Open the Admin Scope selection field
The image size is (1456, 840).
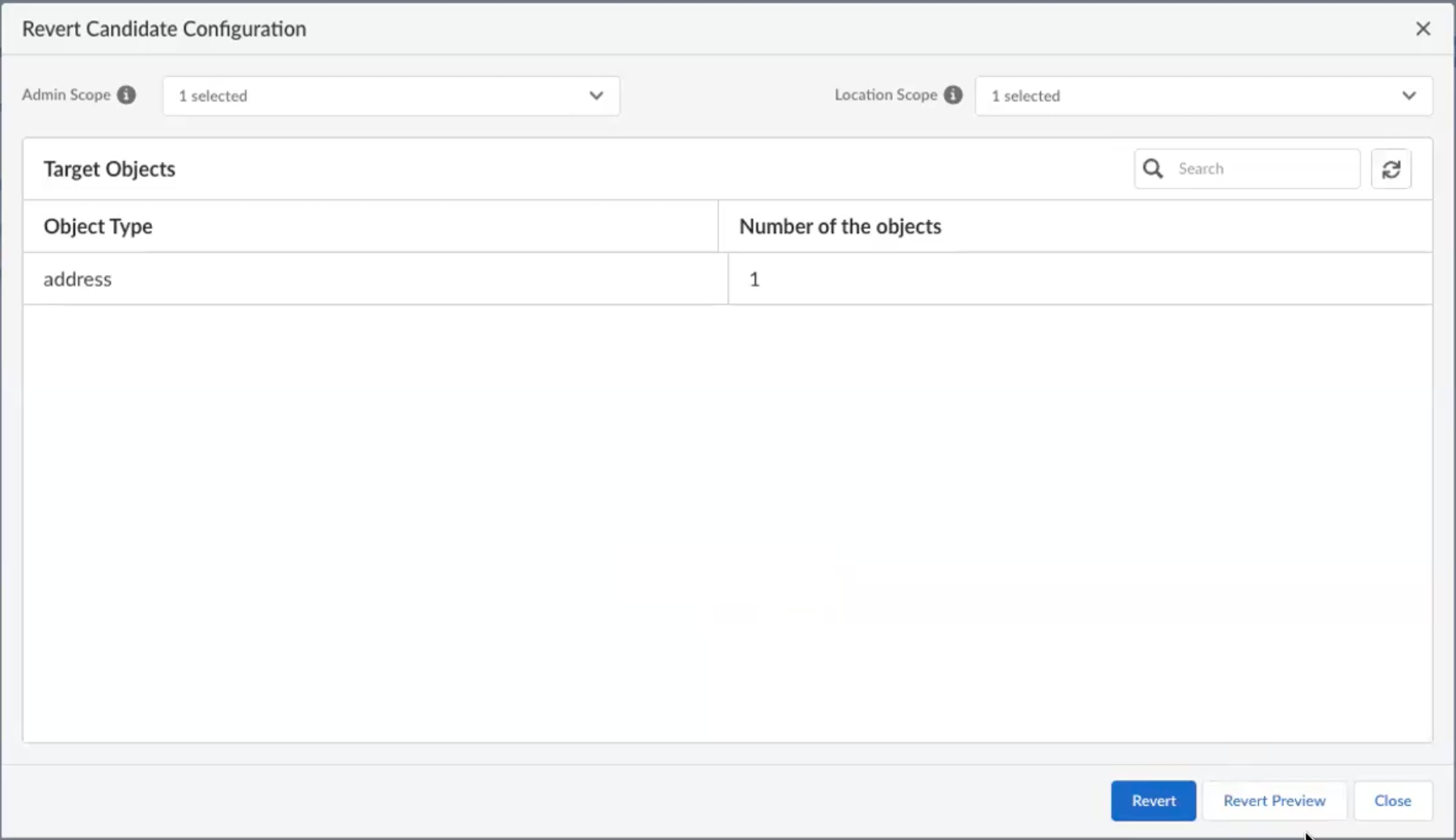(380, 95)
